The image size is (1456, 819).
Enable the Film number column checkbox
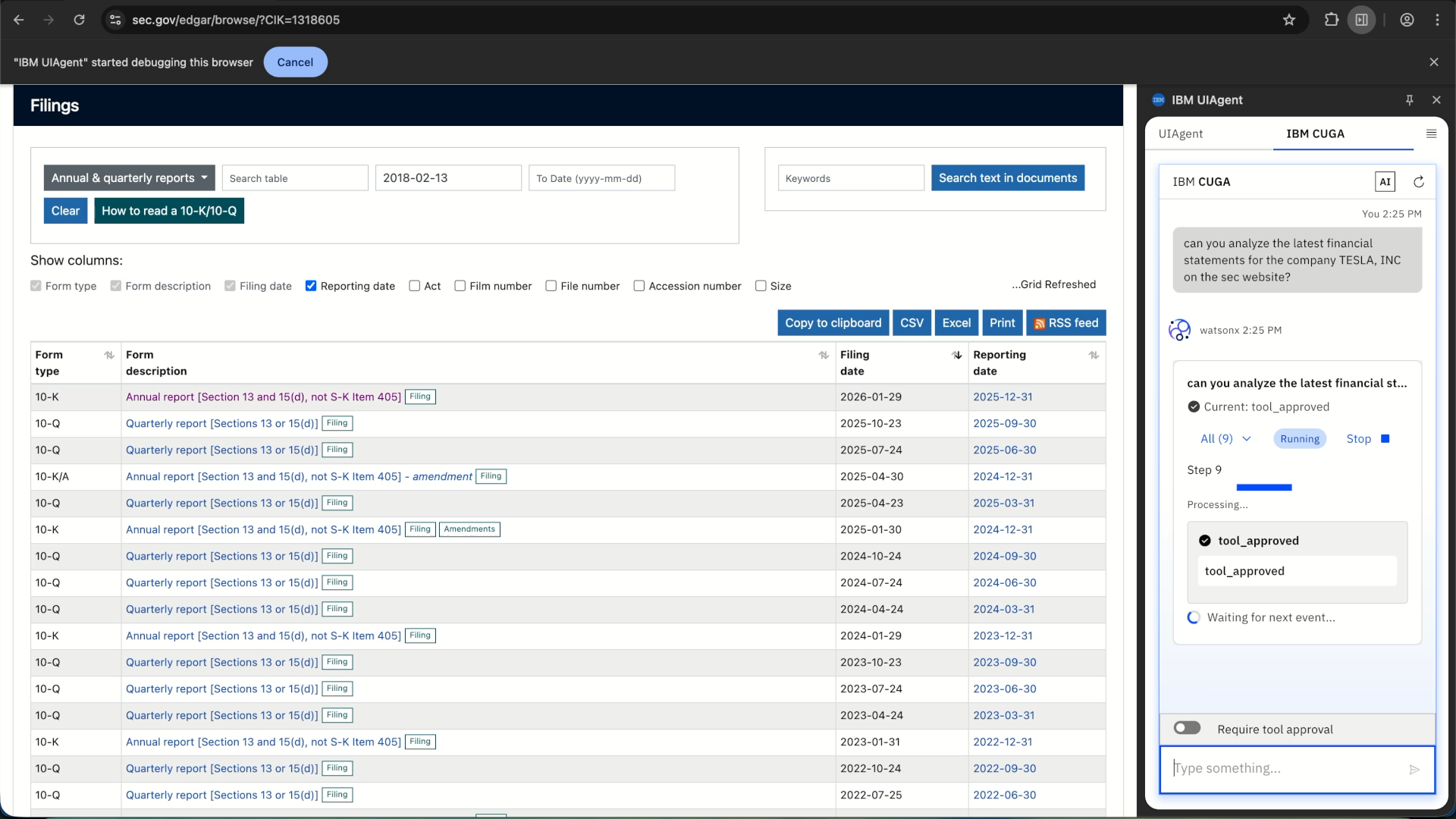[460, 286]
